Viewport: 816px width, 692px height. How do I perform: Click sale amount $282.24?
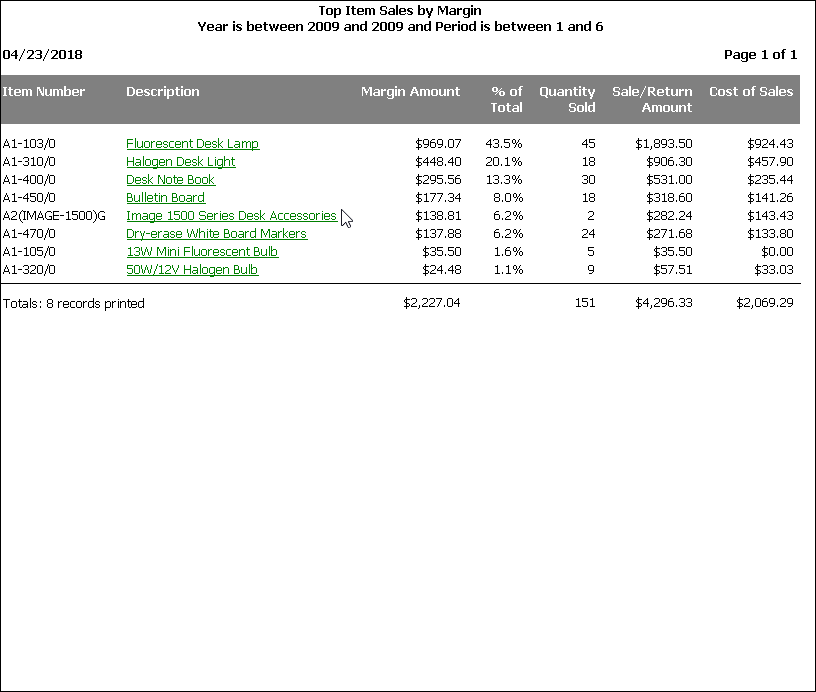pos(669,215)
